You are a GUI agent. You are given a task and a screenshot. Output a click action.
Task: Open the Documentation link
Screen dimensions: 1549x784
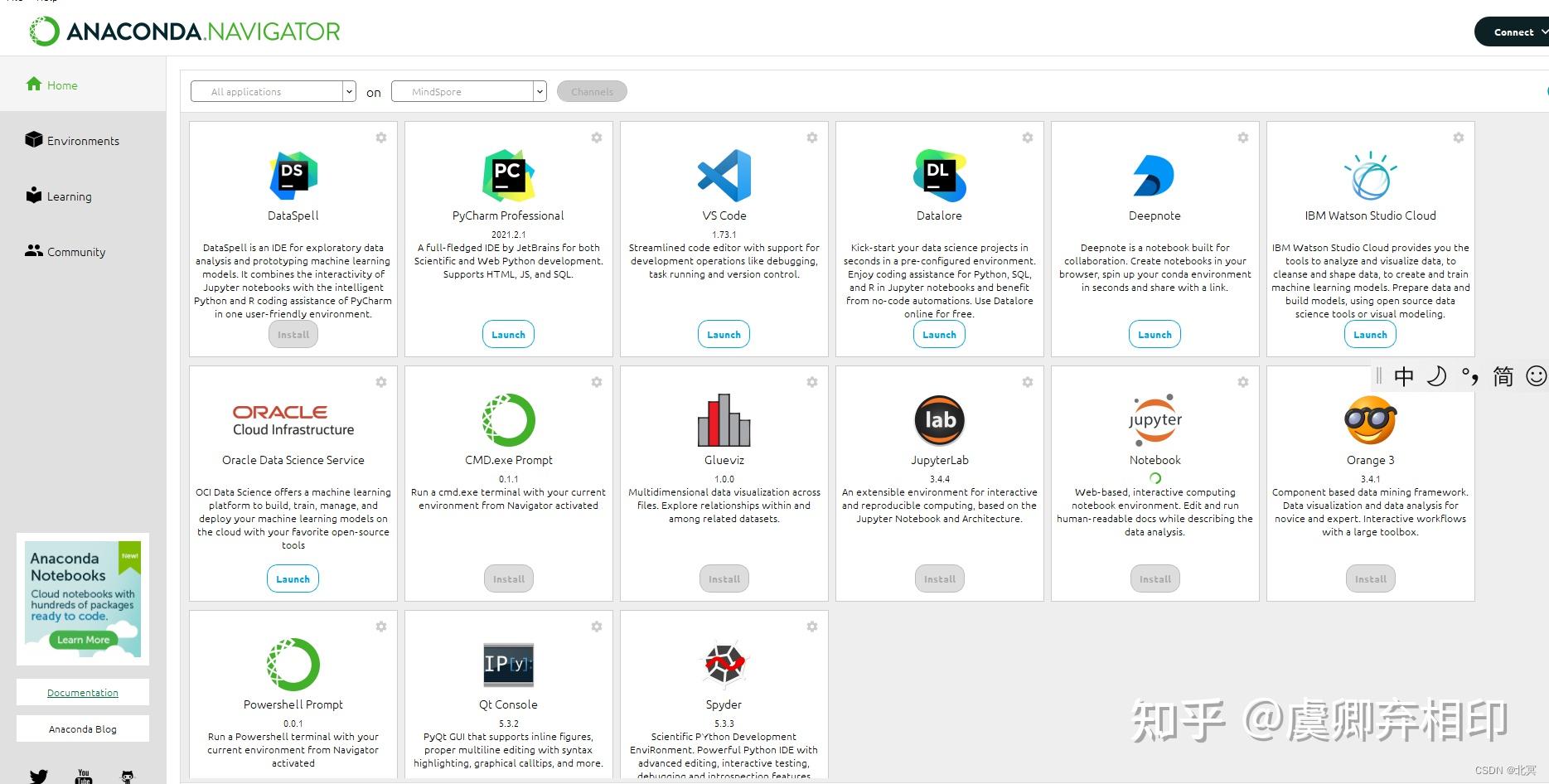point(83,692)
